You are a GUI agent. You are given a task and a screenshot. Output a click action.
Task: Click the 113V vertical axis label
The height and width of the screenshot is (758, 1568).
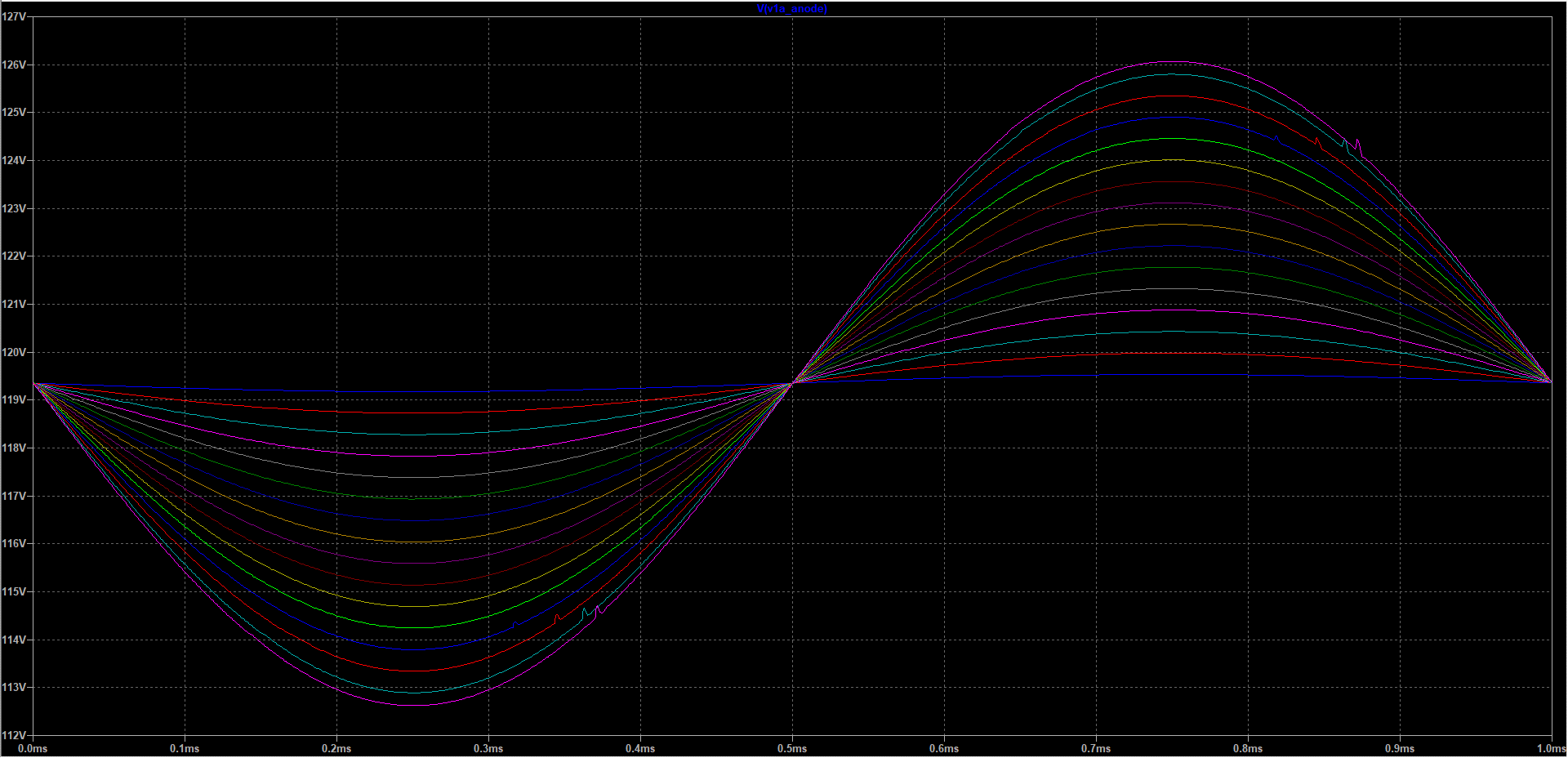[x=13, y=688]
